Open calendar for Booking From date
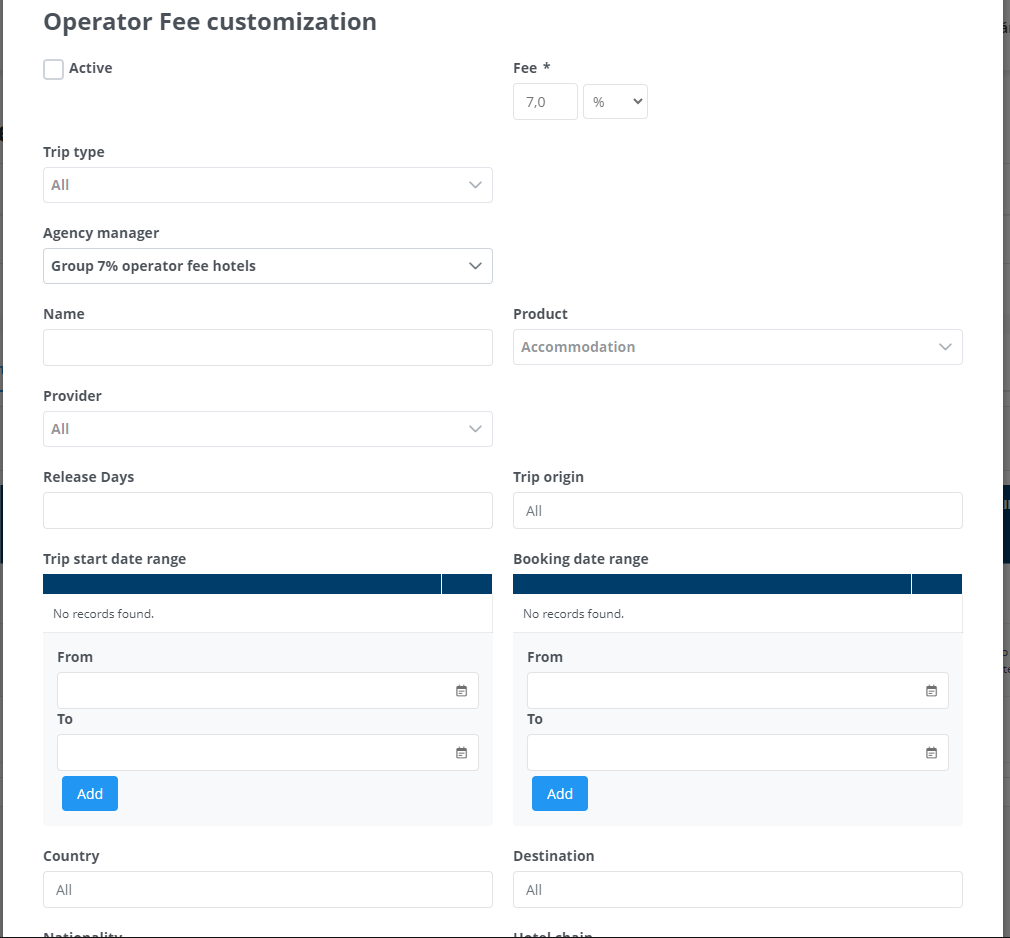The image size is (1010, 938). (931, 691)
